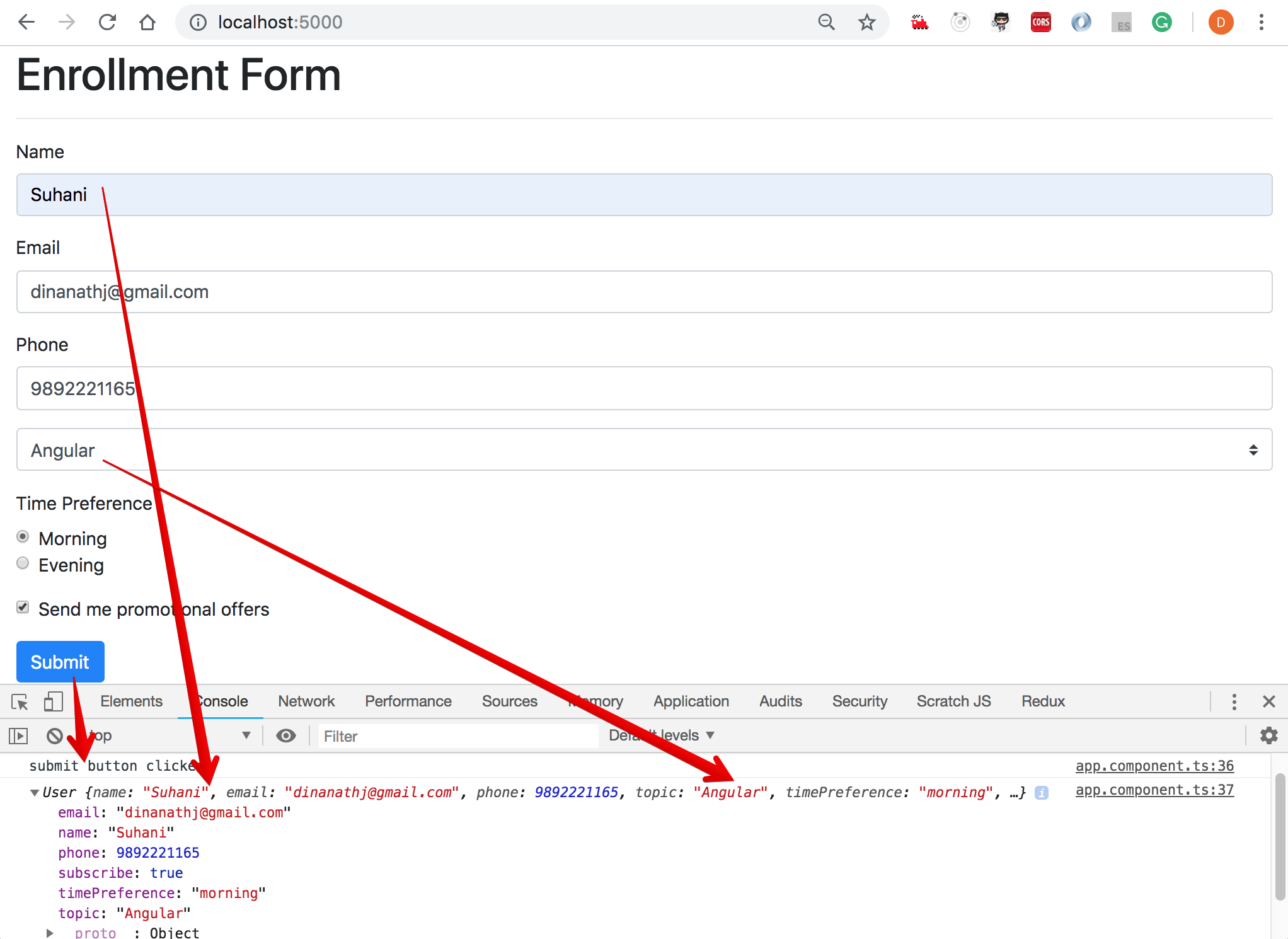
Task: Open the Angular topic dropdown
Action: click(643, 450)
